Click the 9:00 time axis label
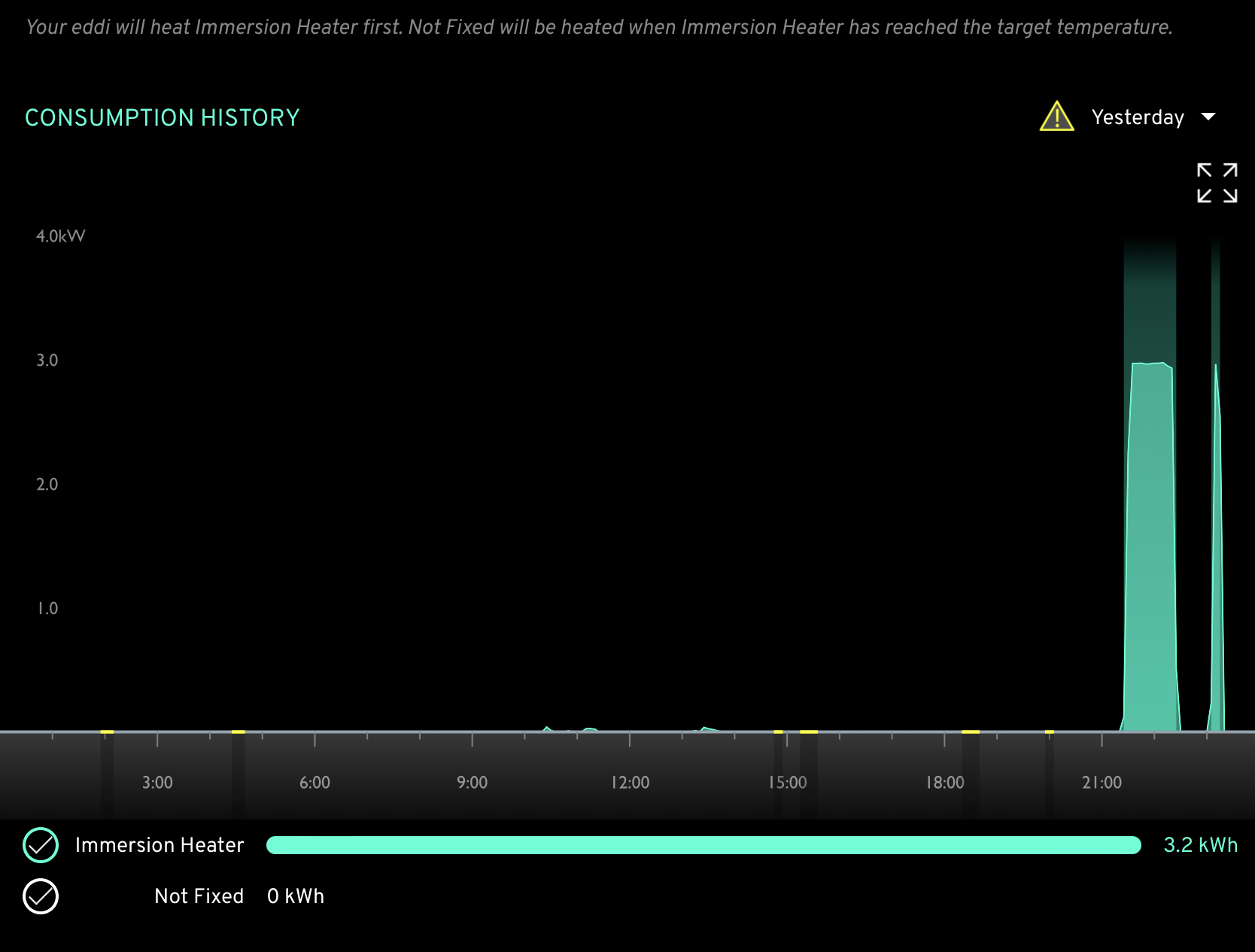This screenshot has height=952, width=1255. tap(472, 783)
